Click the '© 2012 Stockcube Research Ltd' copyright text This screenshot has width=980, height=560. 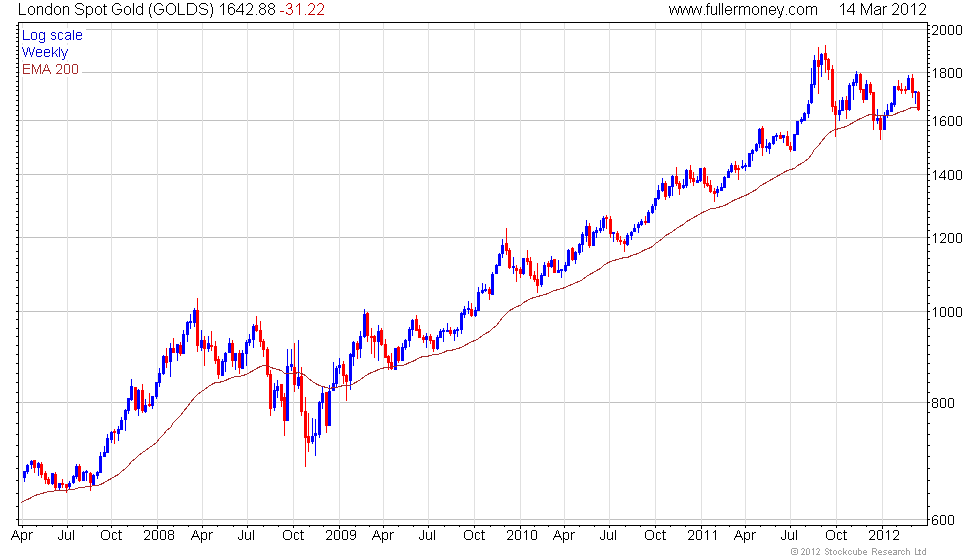859,552
